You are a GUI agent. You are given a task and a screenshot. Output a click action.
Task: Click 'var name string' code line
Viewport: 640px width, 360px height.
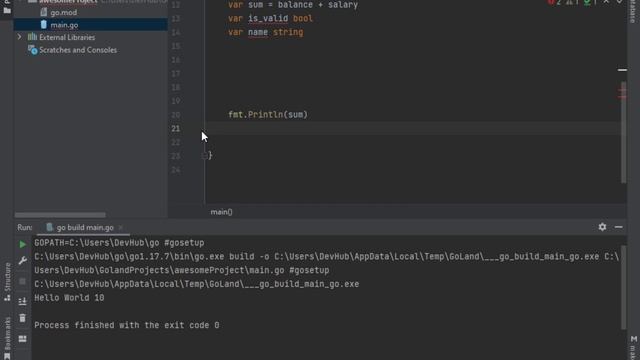tap(266, 32)
